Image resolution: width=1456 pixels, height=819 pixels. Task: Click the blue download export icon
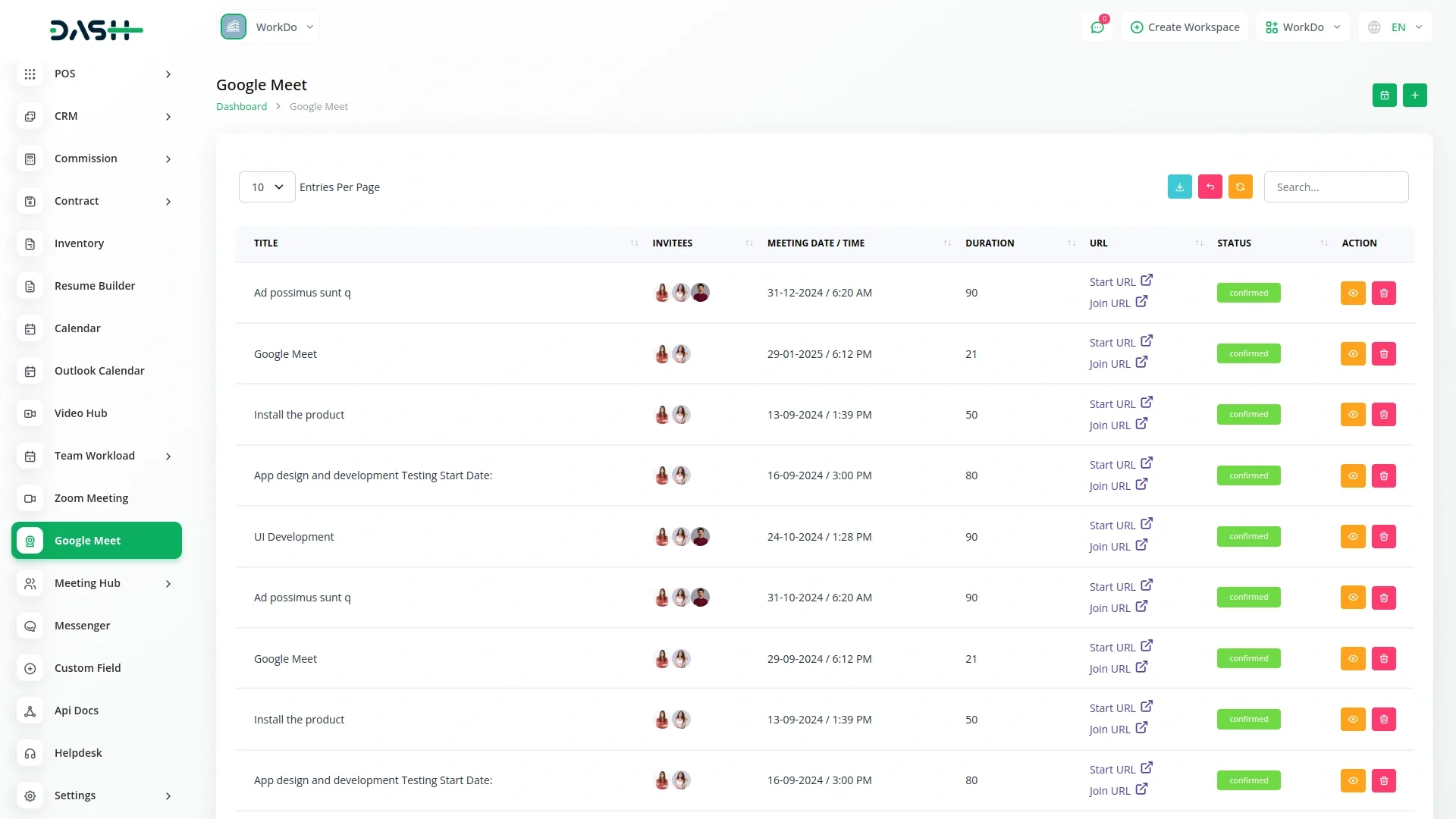(1179, 187)
